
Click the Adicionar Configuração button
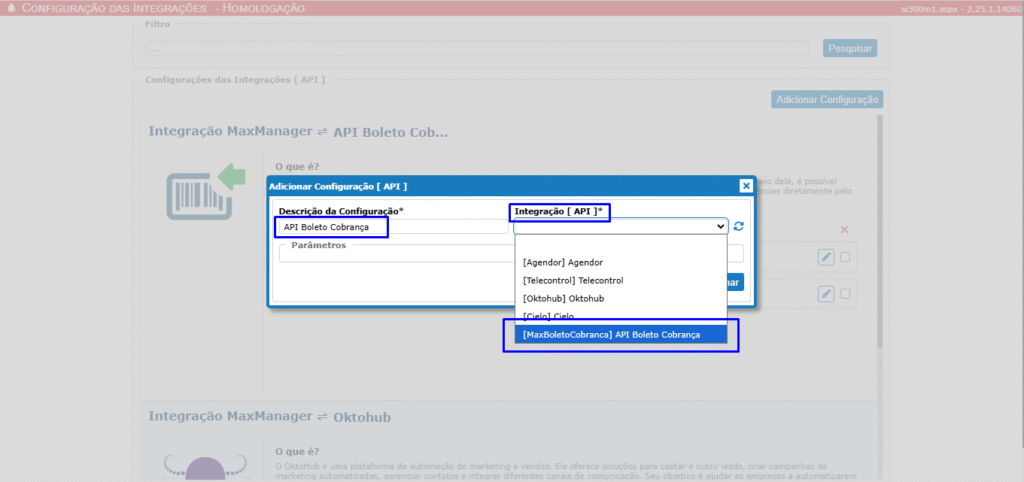(x=827, y=99)
